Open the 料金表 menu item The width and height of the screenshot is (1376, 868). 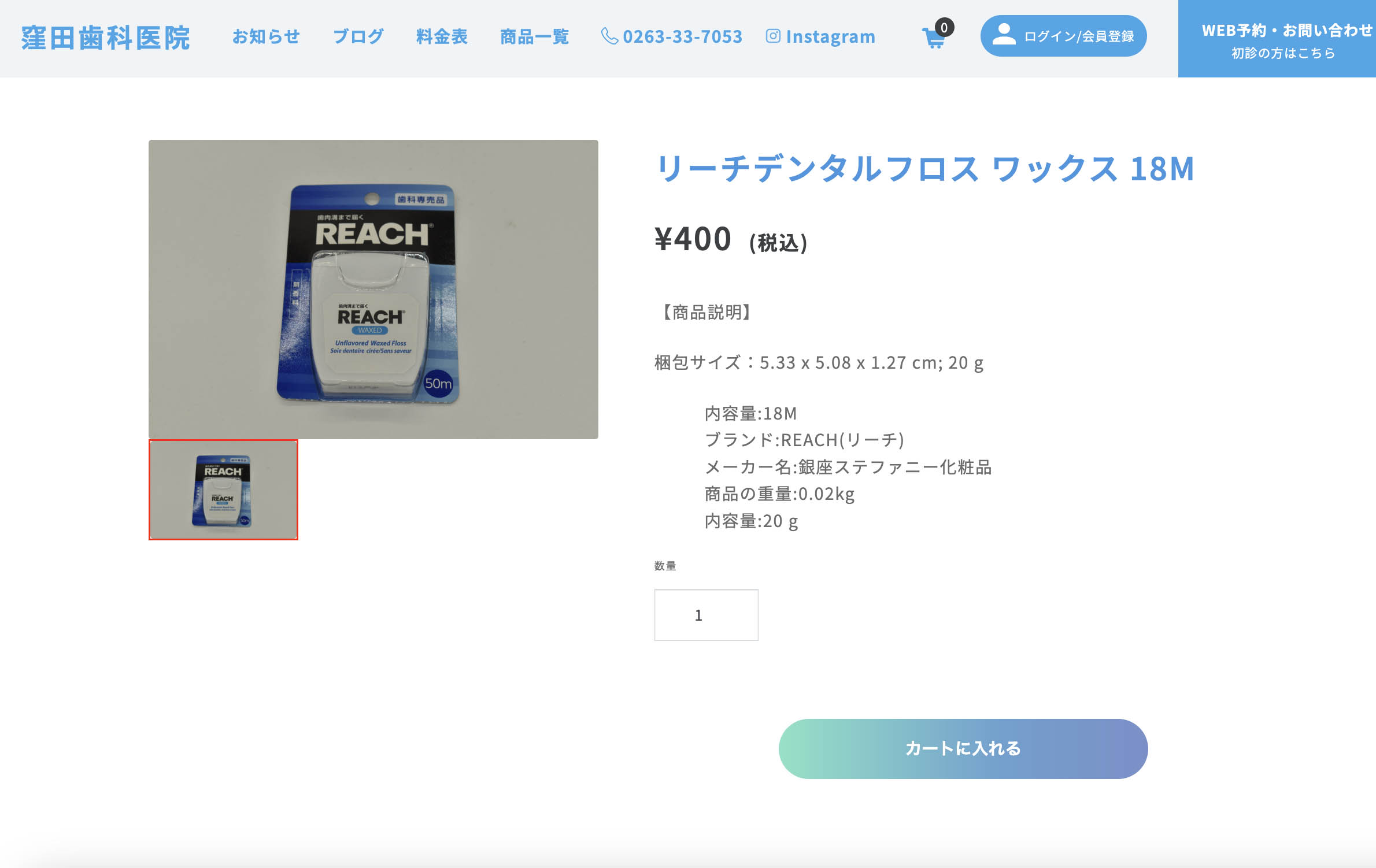click(x=442, y=36)
